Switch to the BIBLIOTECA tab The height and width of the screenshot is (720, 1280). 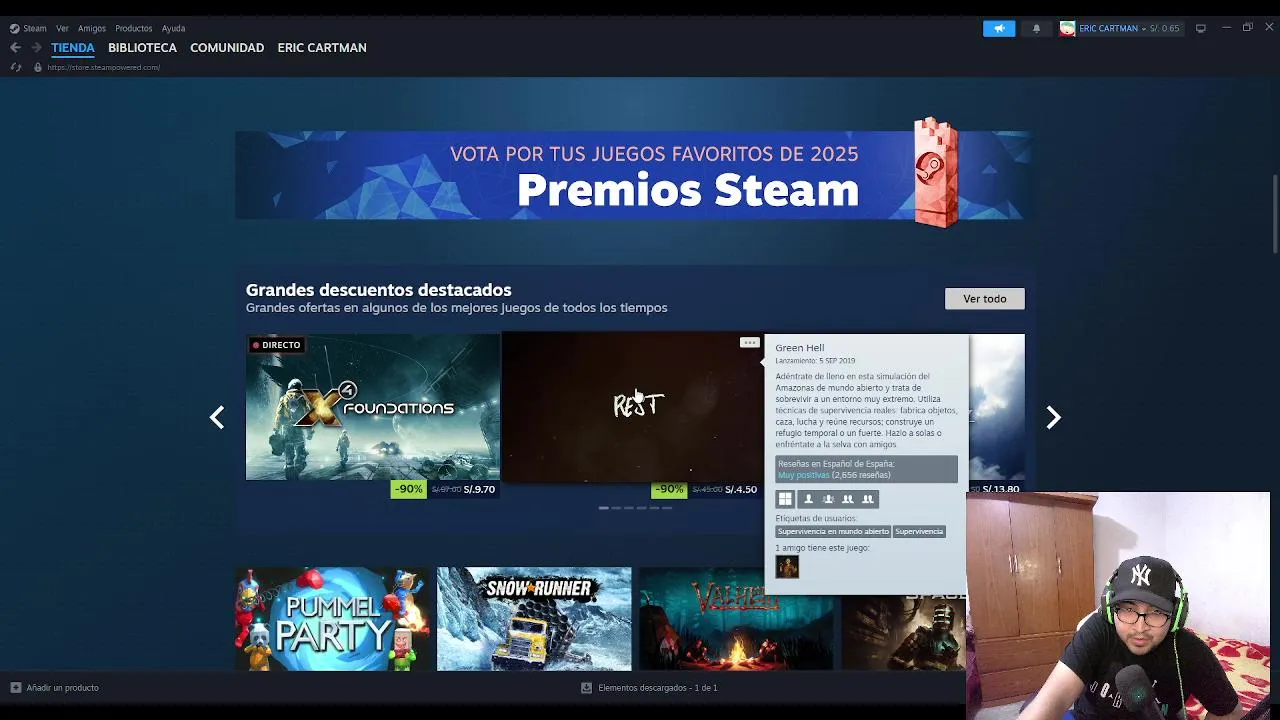pyautogui.click(x=142, y=47)
